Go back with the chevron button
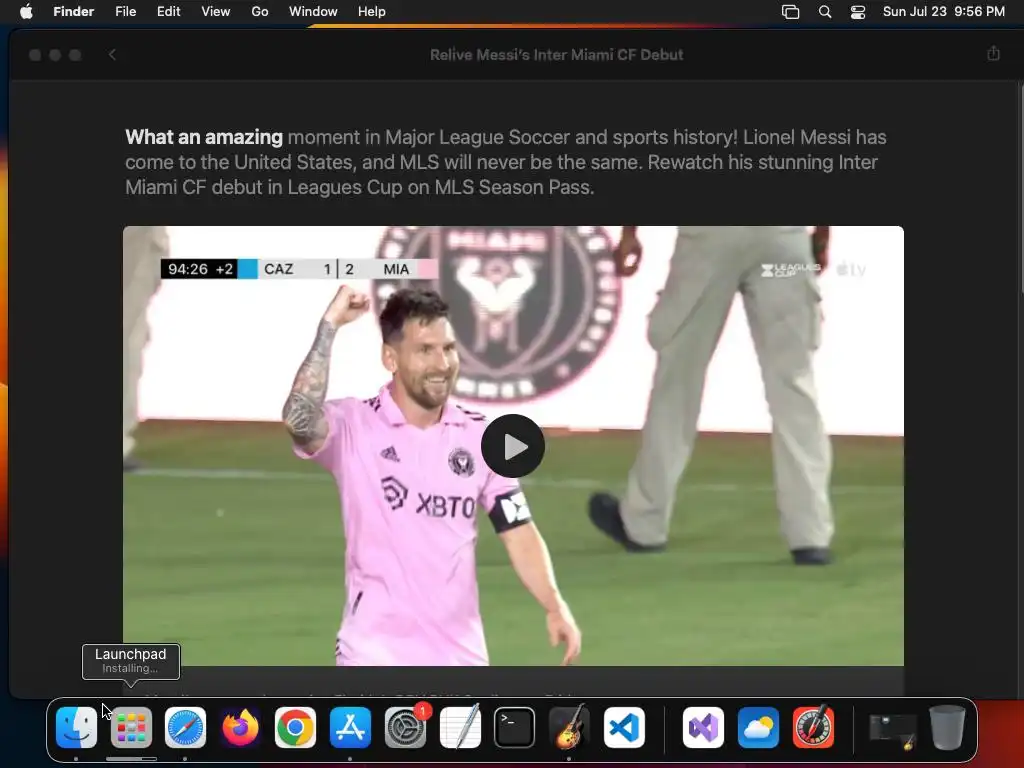Viewport: 1024px width, 768px height. tap(112, 55)
